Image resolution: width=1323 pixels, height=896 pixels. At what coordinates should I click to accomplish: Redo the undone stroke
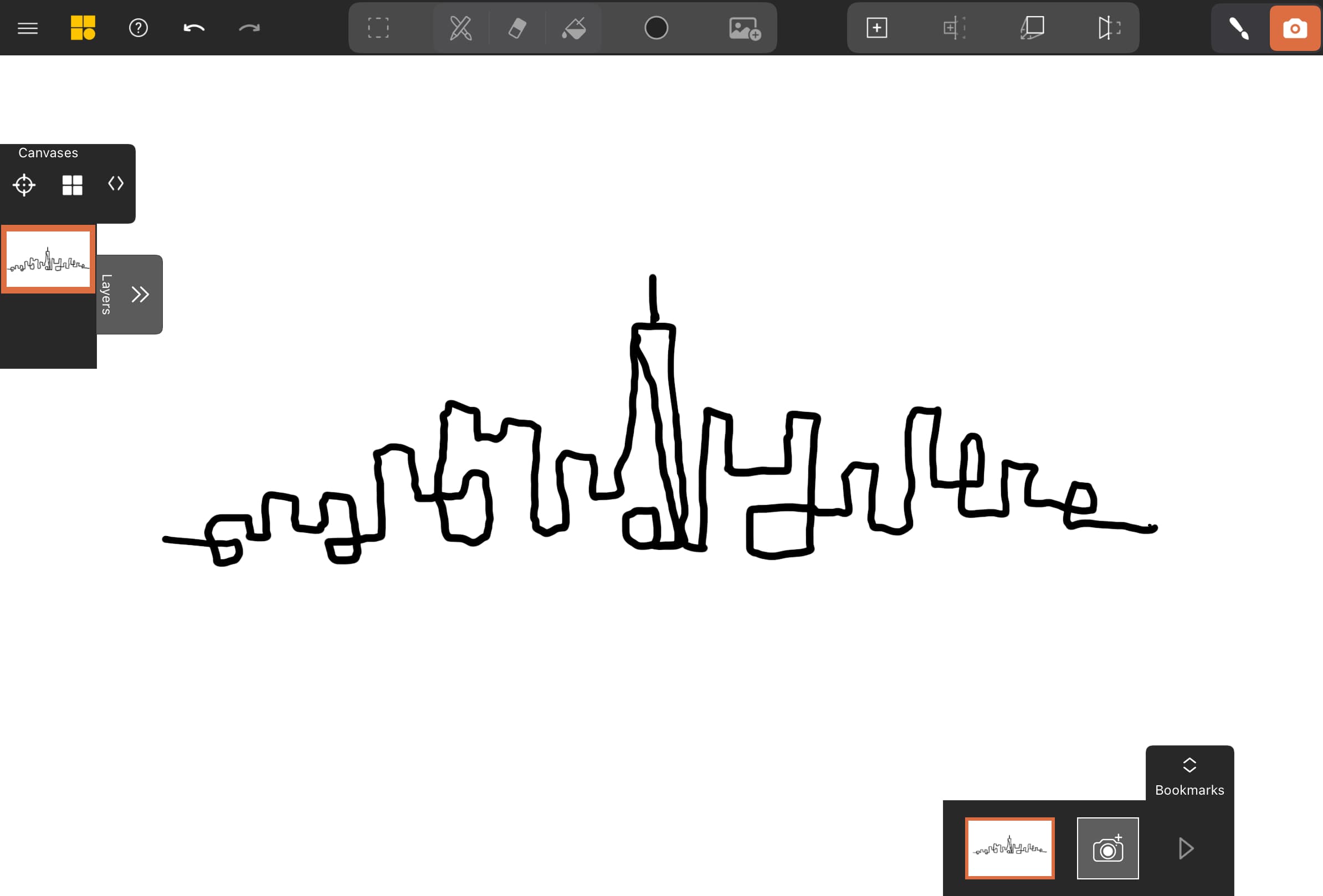tap(249, 28)
